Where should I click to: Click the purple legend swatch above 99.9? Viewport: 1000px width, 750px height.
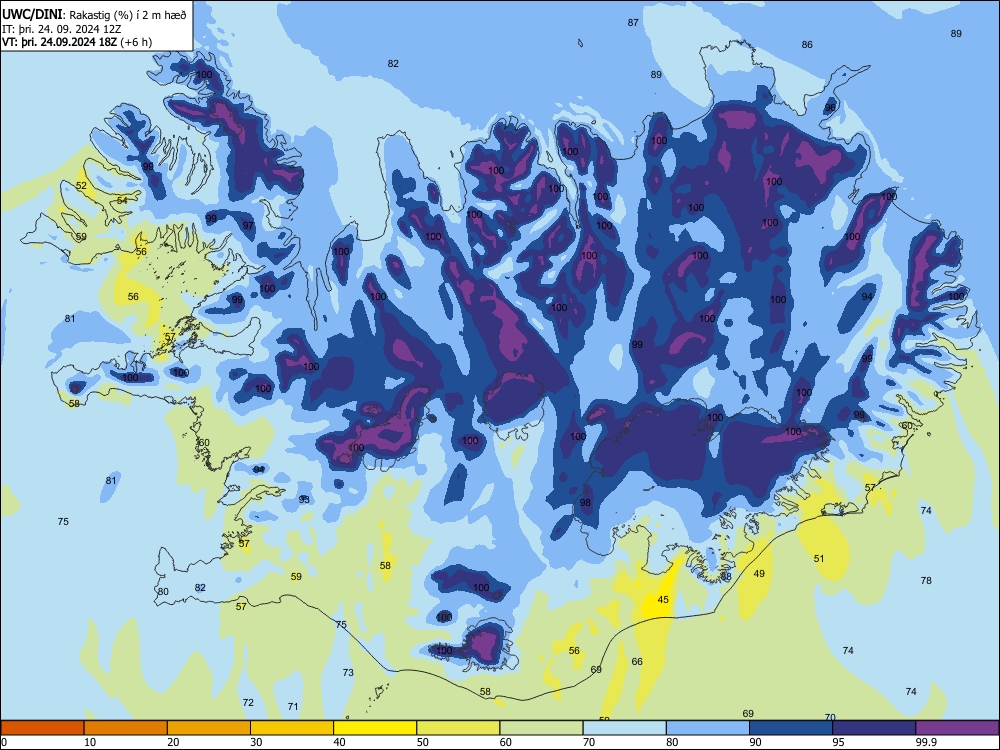click(957, 728)
